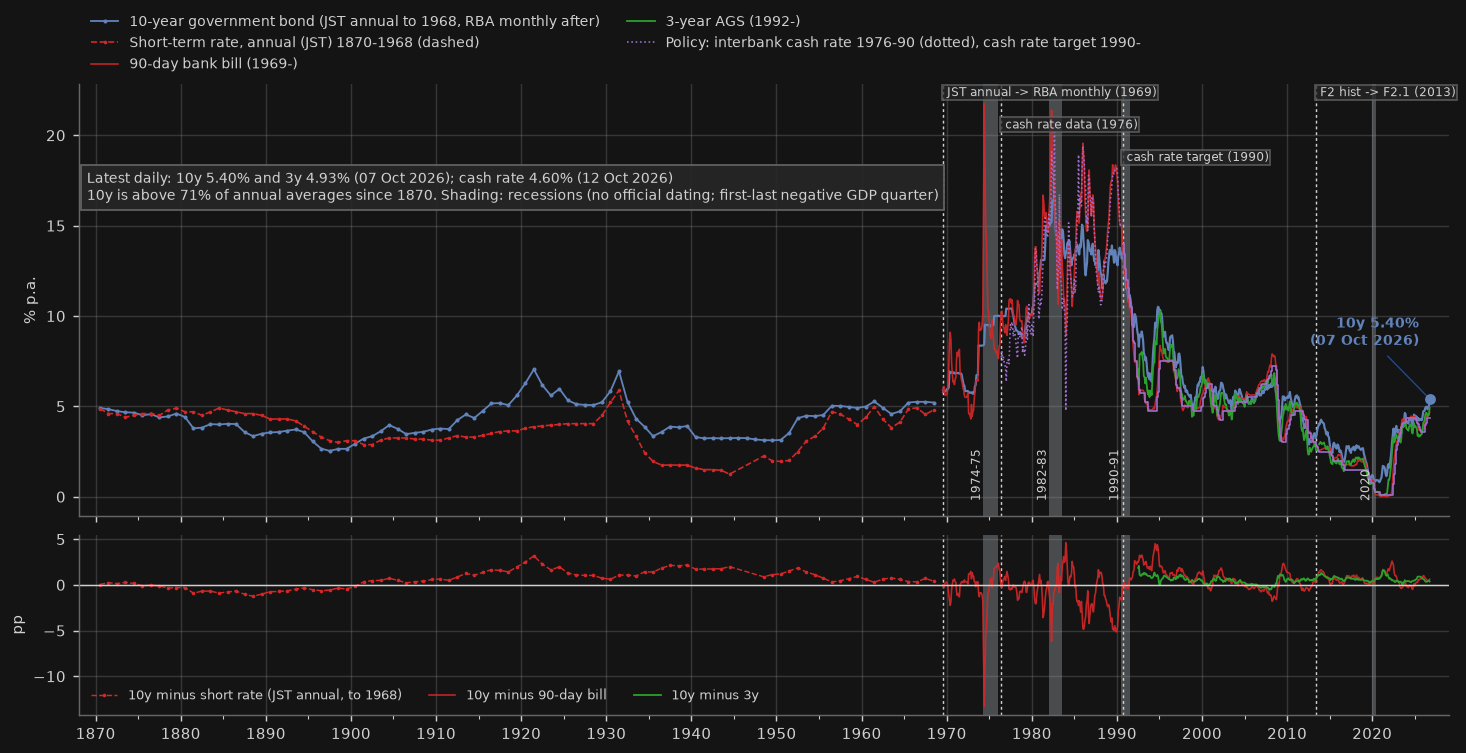Click the blue line marker of 10-year bond legend

click(x=105, y=21)
